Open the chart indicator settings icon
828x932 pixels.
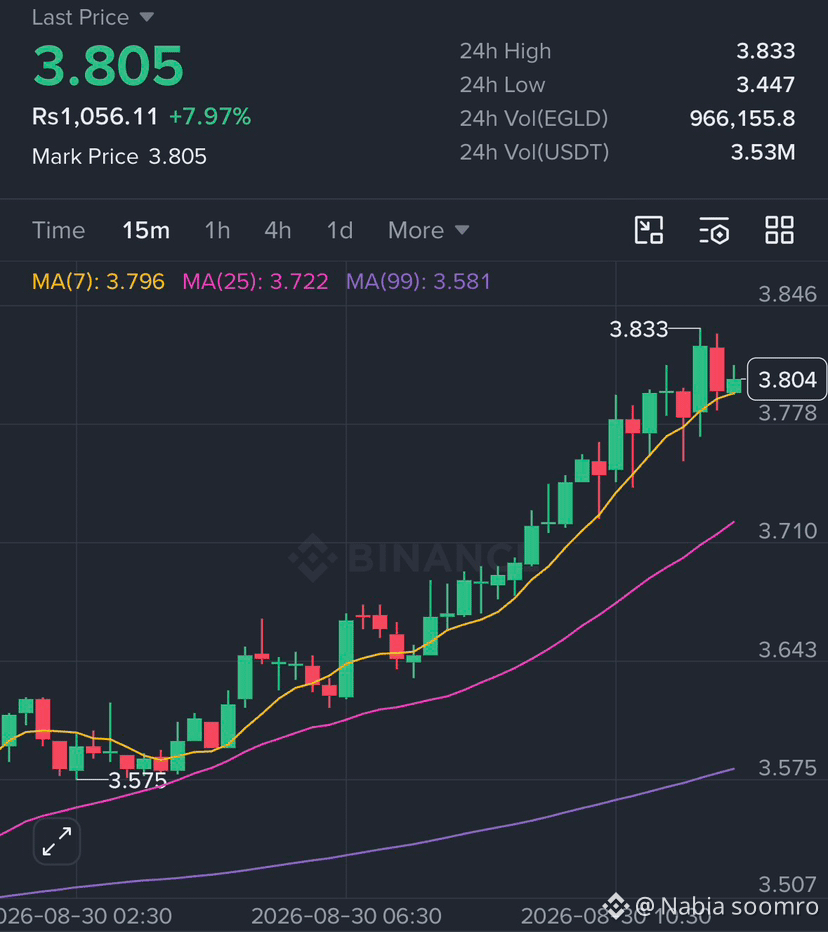tap(714, 230)
